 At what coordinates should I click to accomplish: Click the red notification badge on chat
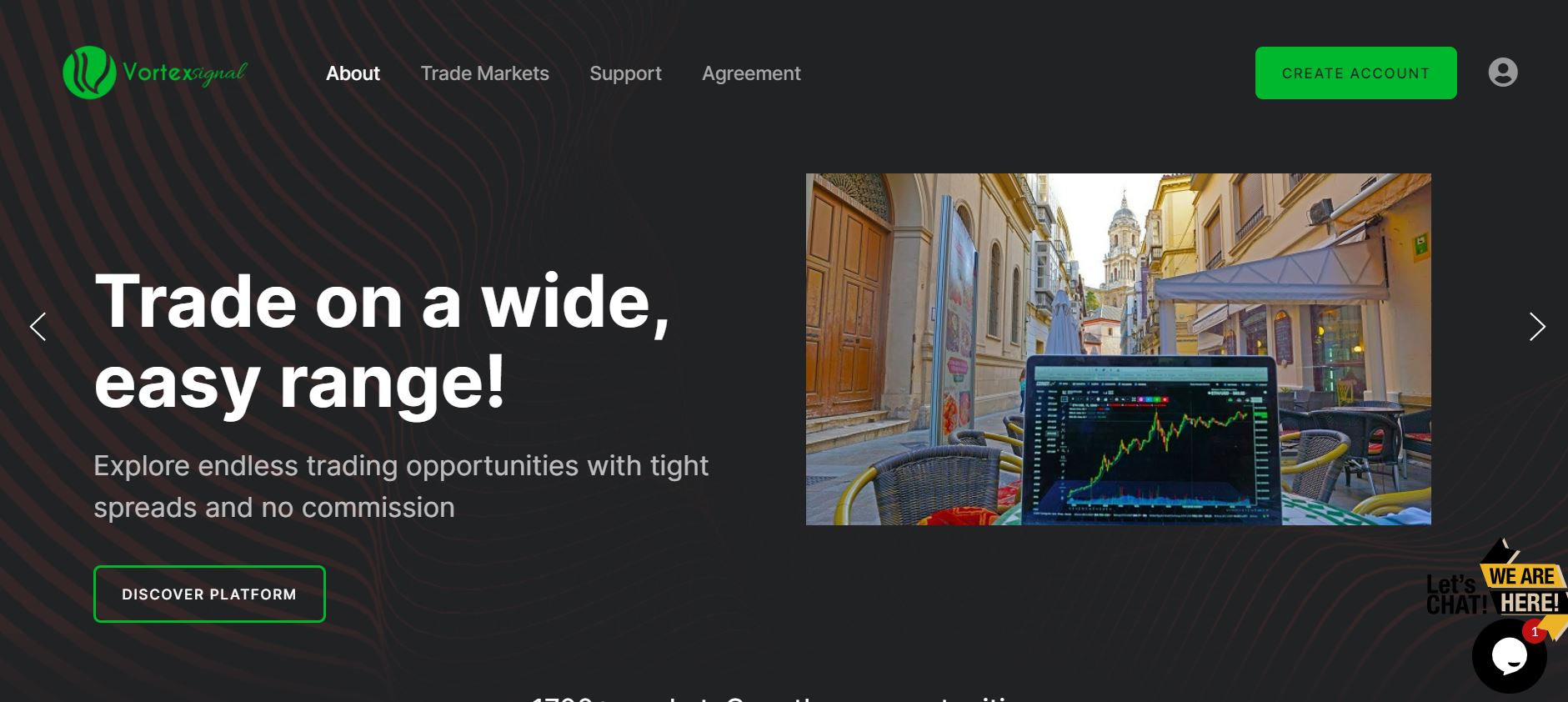tap(1535, 632)
